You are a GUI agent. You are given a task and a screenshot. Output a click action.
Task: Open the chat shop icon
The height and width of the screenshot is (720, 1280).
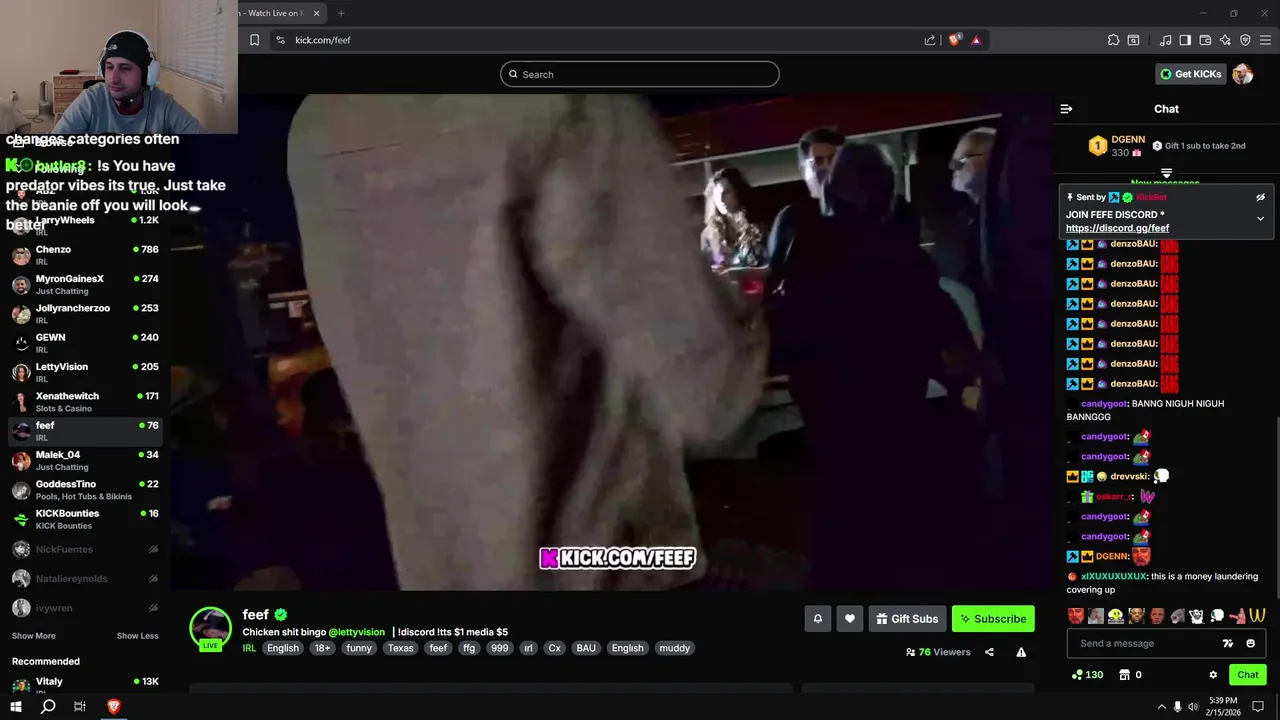[1124, 675]
